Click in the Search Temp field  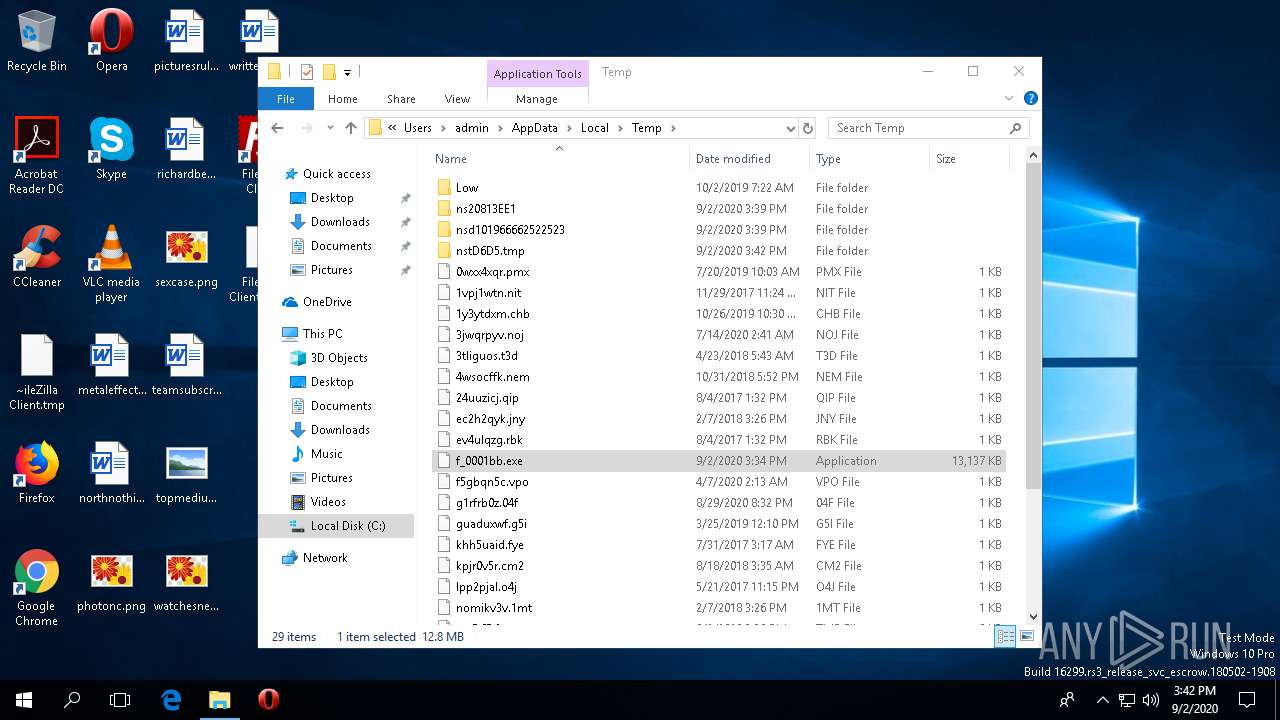[x=927, y=128]
